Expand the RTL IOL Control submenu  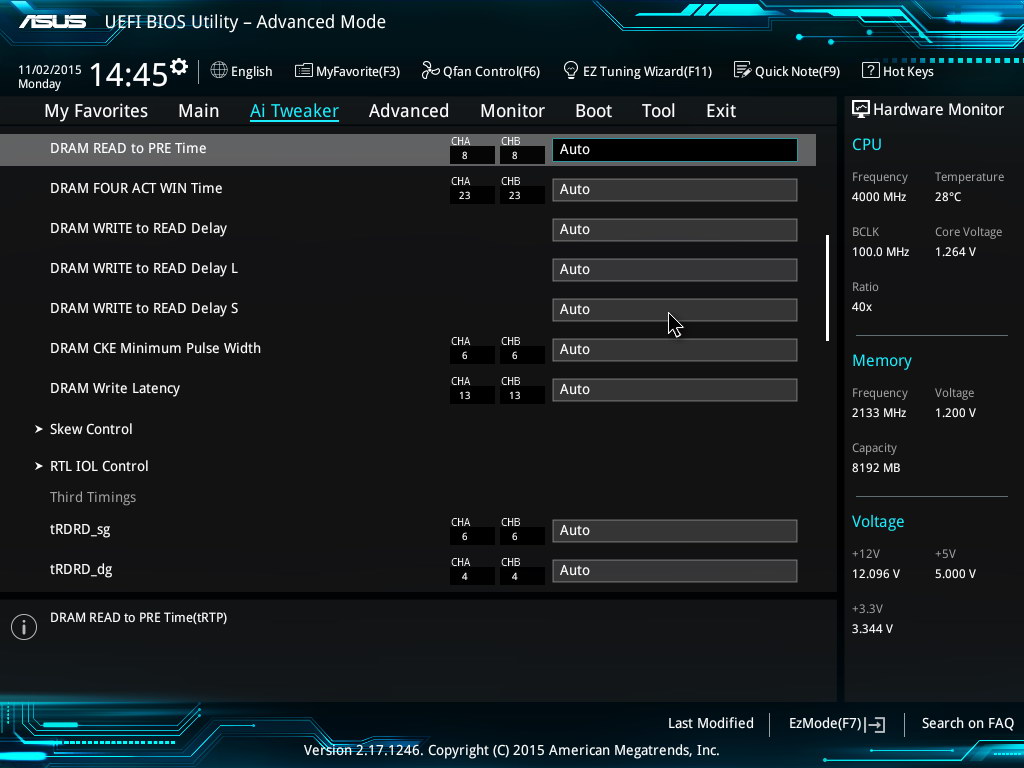99,466
